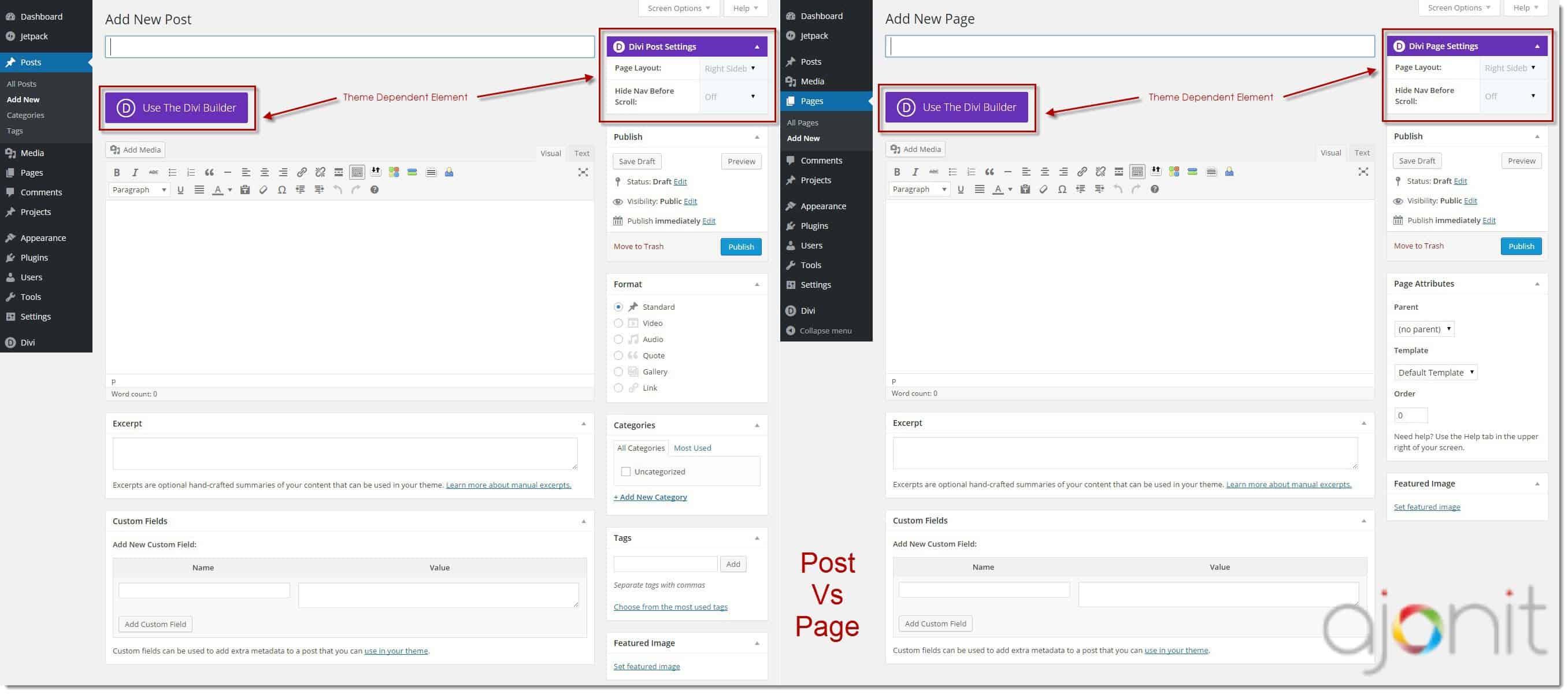1568x694 pixels.
Task: Switch to Most Used categories tab
Action: coord(692,448)
